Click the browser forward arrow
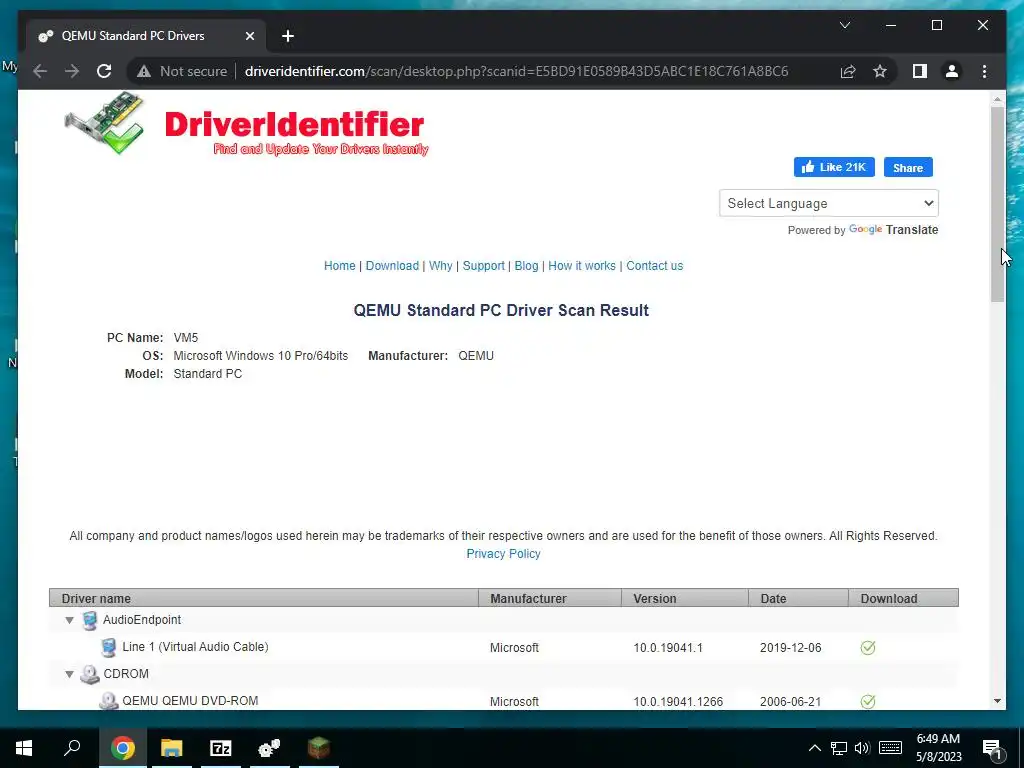The image size is (1024, 768). [x=72, y=71]
